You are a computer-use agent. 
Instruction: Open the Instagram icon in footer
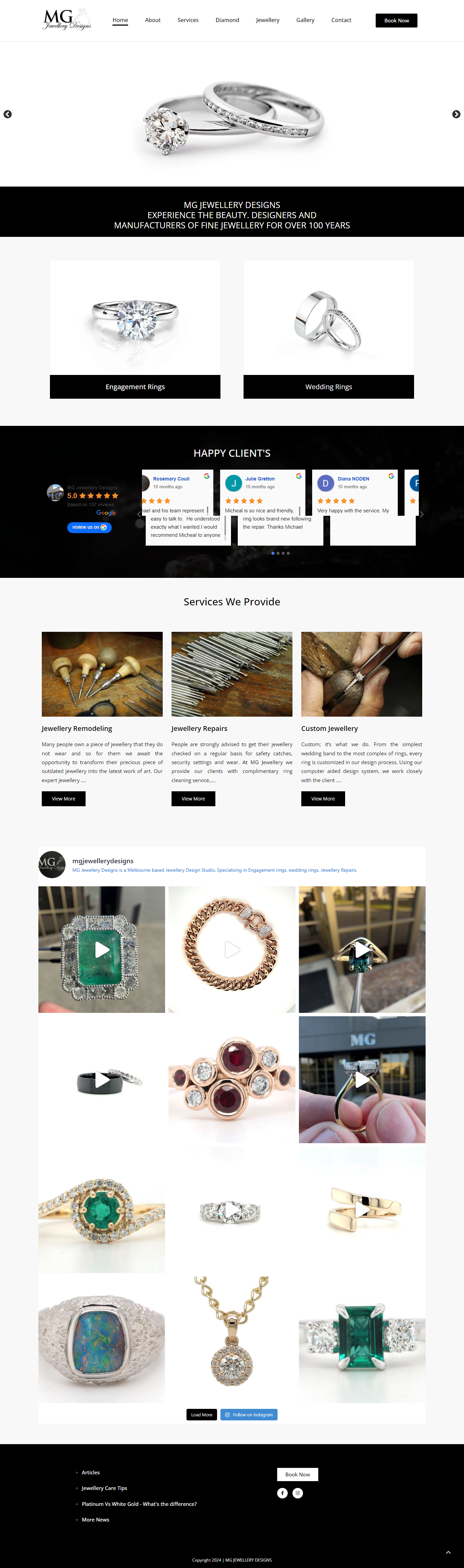pyautogui.click(x=298, y=1493)
